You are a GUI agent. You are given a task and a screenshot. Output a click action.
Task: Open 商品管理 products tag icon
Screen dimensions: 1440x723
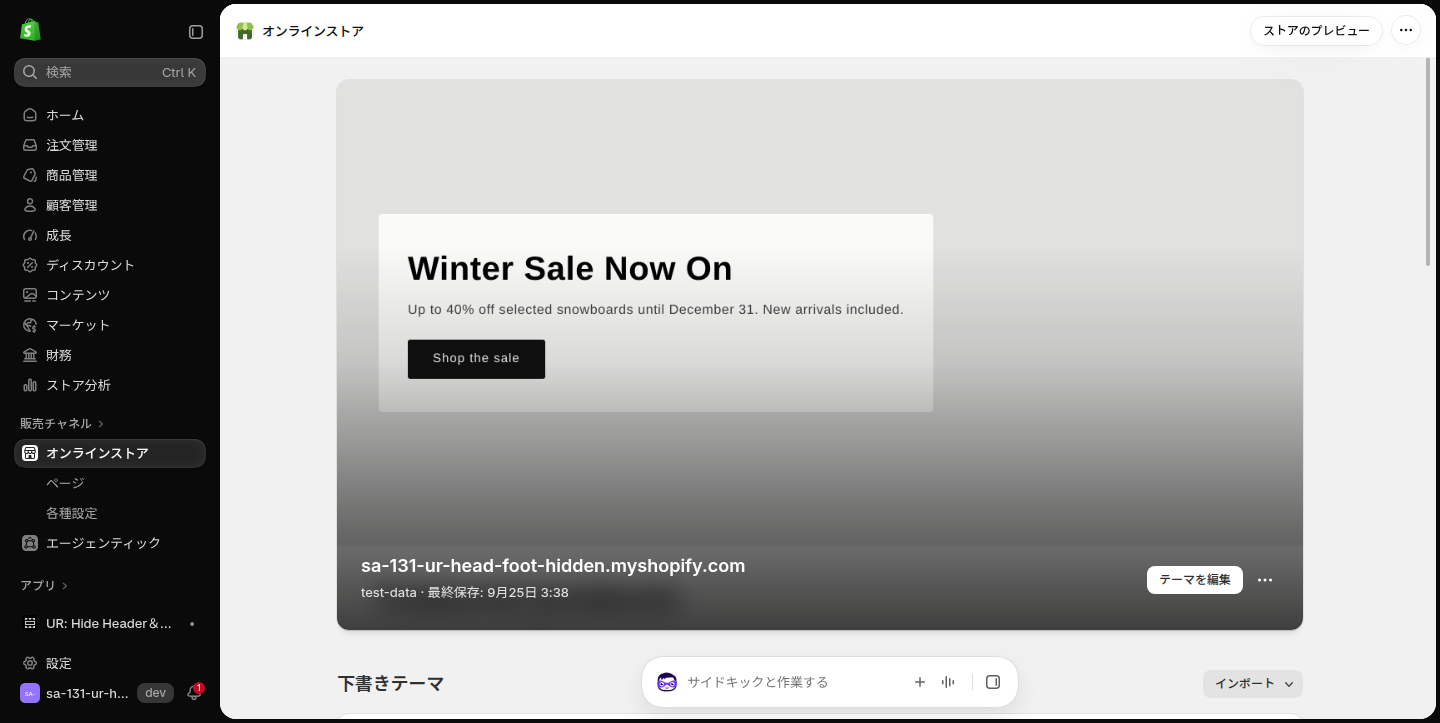click(30, 175)
